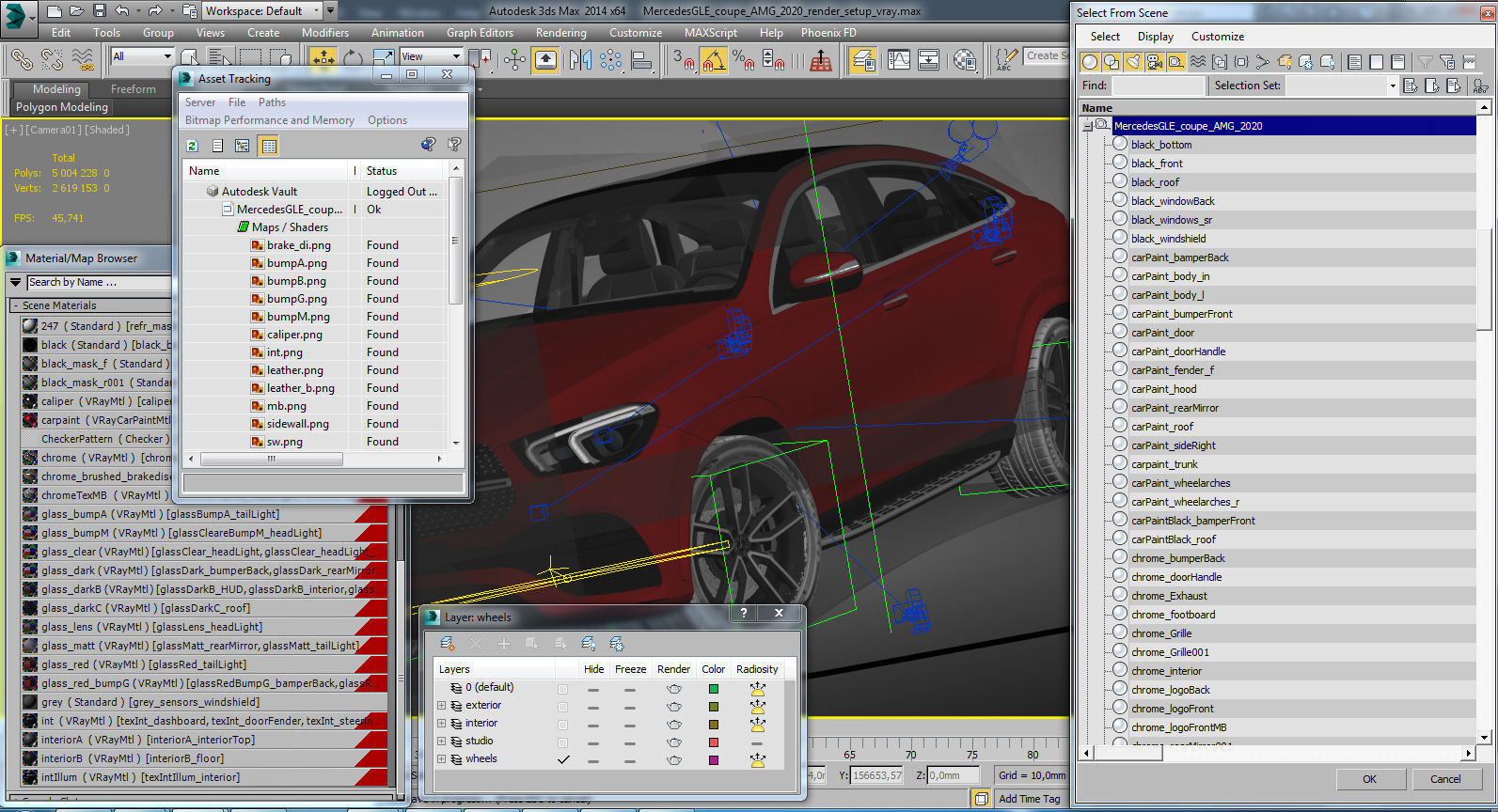Viewport: 1498px width, 812px height.
Task: Activate the Select and Move tool
Action: click(x=323, y=58)
